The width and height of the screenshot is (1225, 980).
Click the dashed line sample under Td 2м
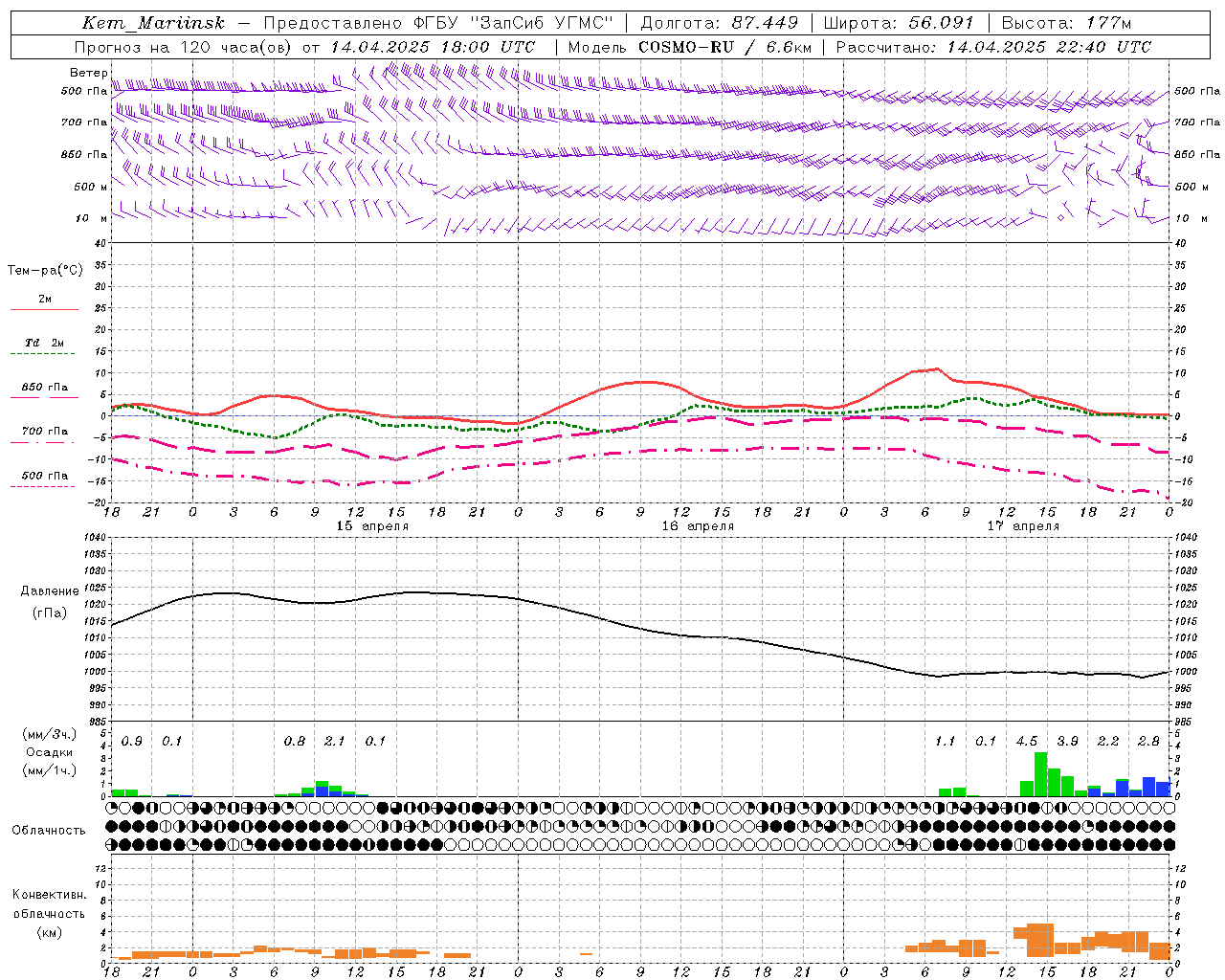pyautogui.click(x=42, y=354)
